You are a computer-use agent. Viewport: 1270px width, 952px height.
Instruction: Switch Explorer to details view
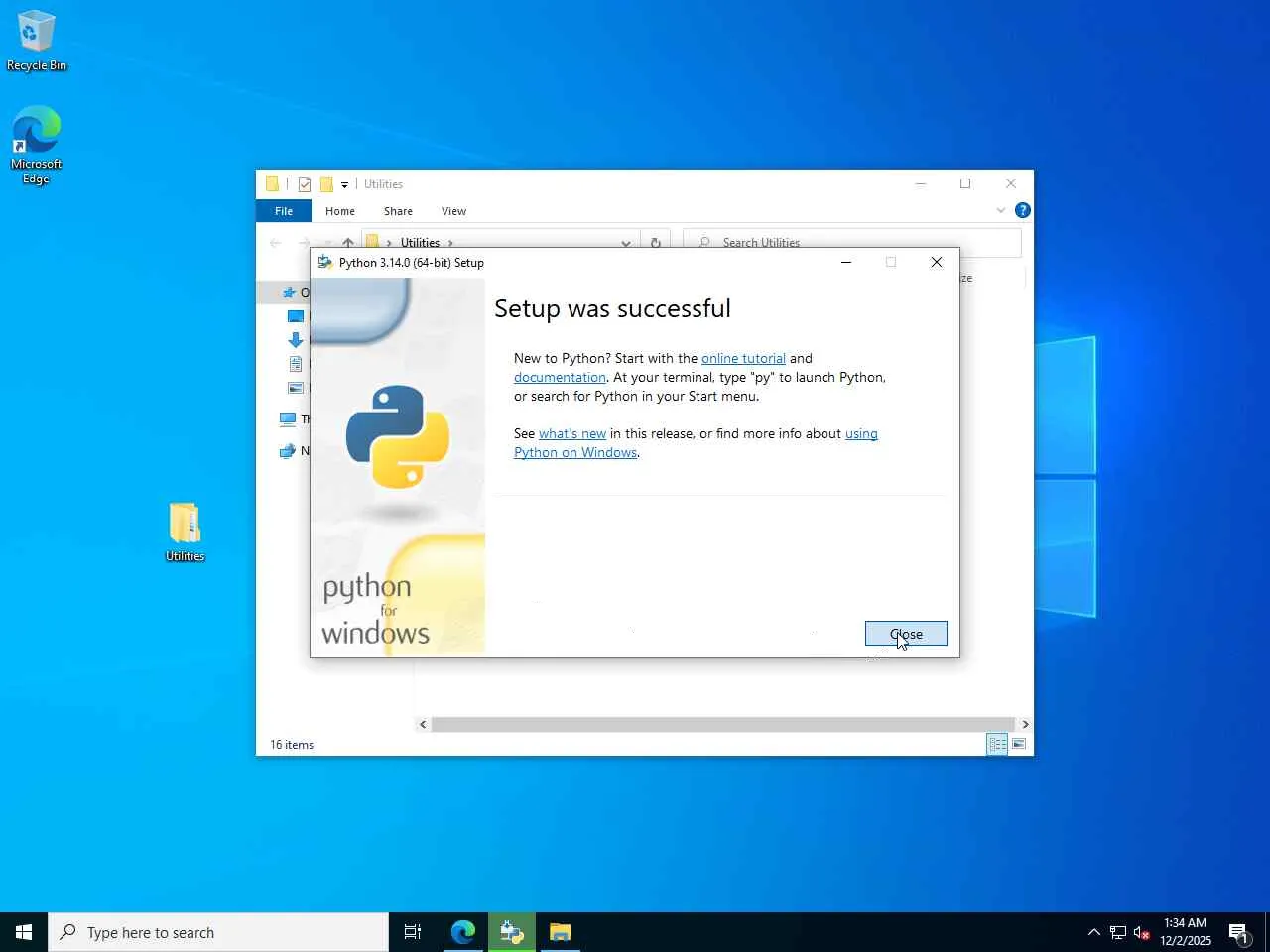click(x=997, y=744)
